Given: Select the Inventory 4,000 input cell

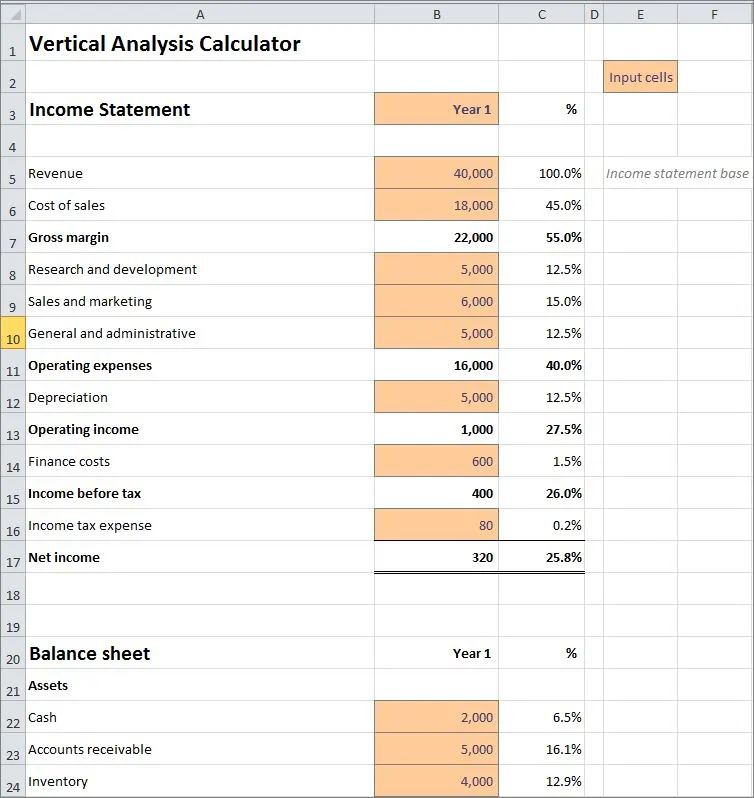Looking at the screenshot, I should [436, 781].
